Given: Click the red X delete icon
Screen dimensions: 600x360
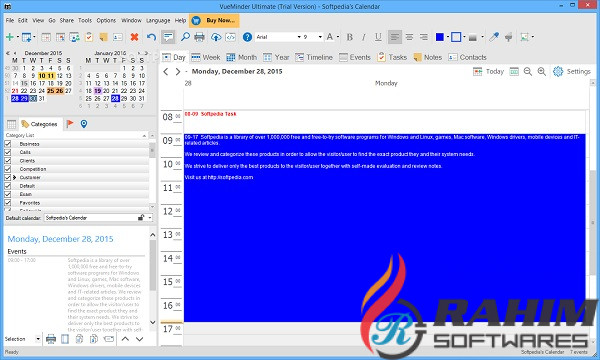Looking at the screenshot, I should click(x=134, y=37).
